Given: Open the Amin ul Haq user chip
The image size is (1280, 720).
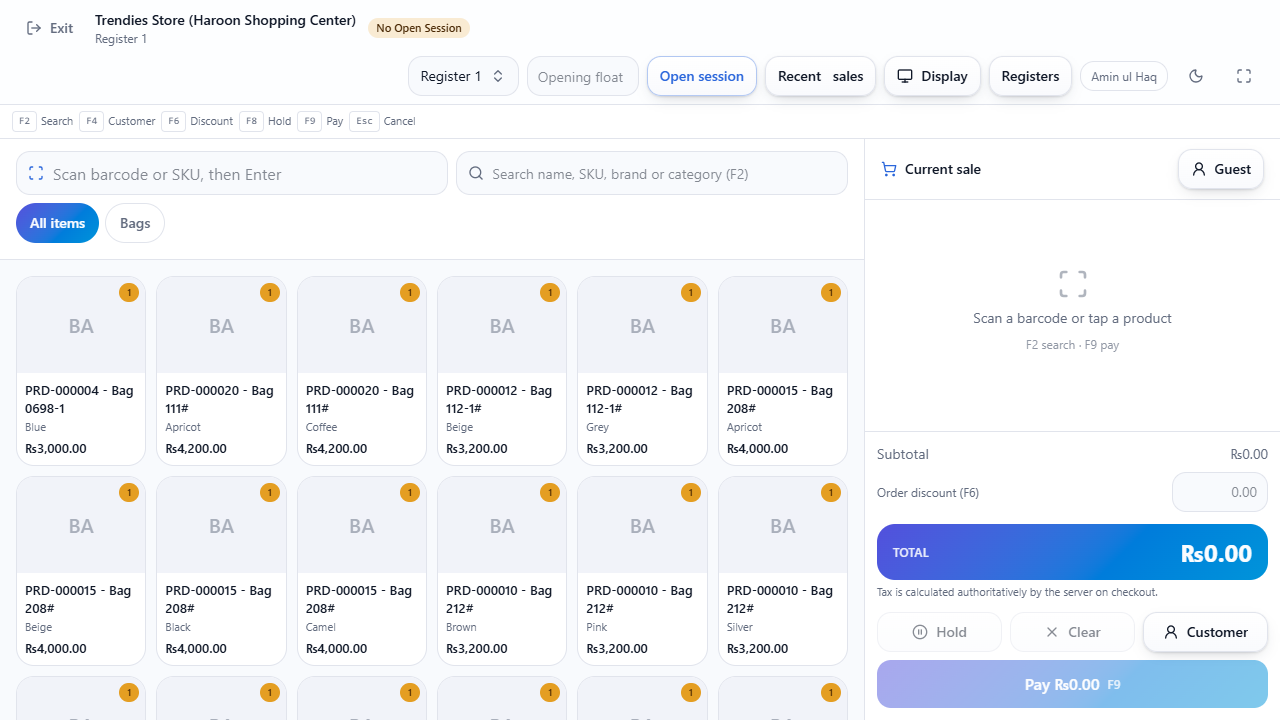Looking at the screenshot, I should [1124, 77].
